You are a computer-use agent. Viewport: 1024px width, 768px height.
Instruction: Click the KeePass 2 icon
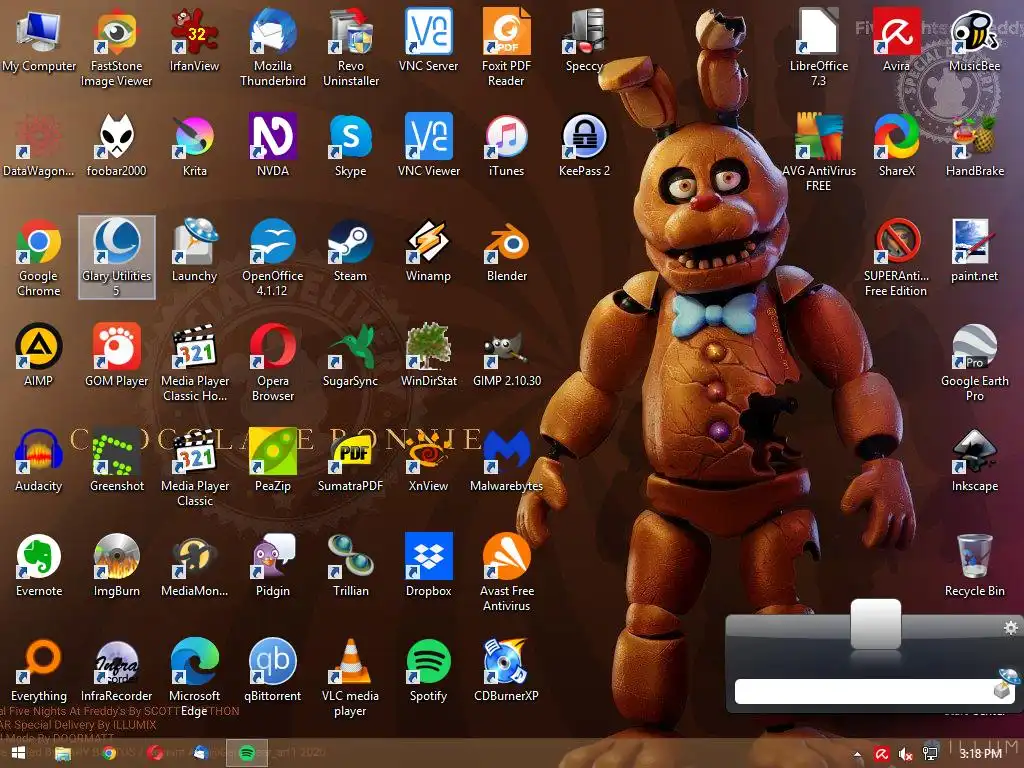(584, 146)
